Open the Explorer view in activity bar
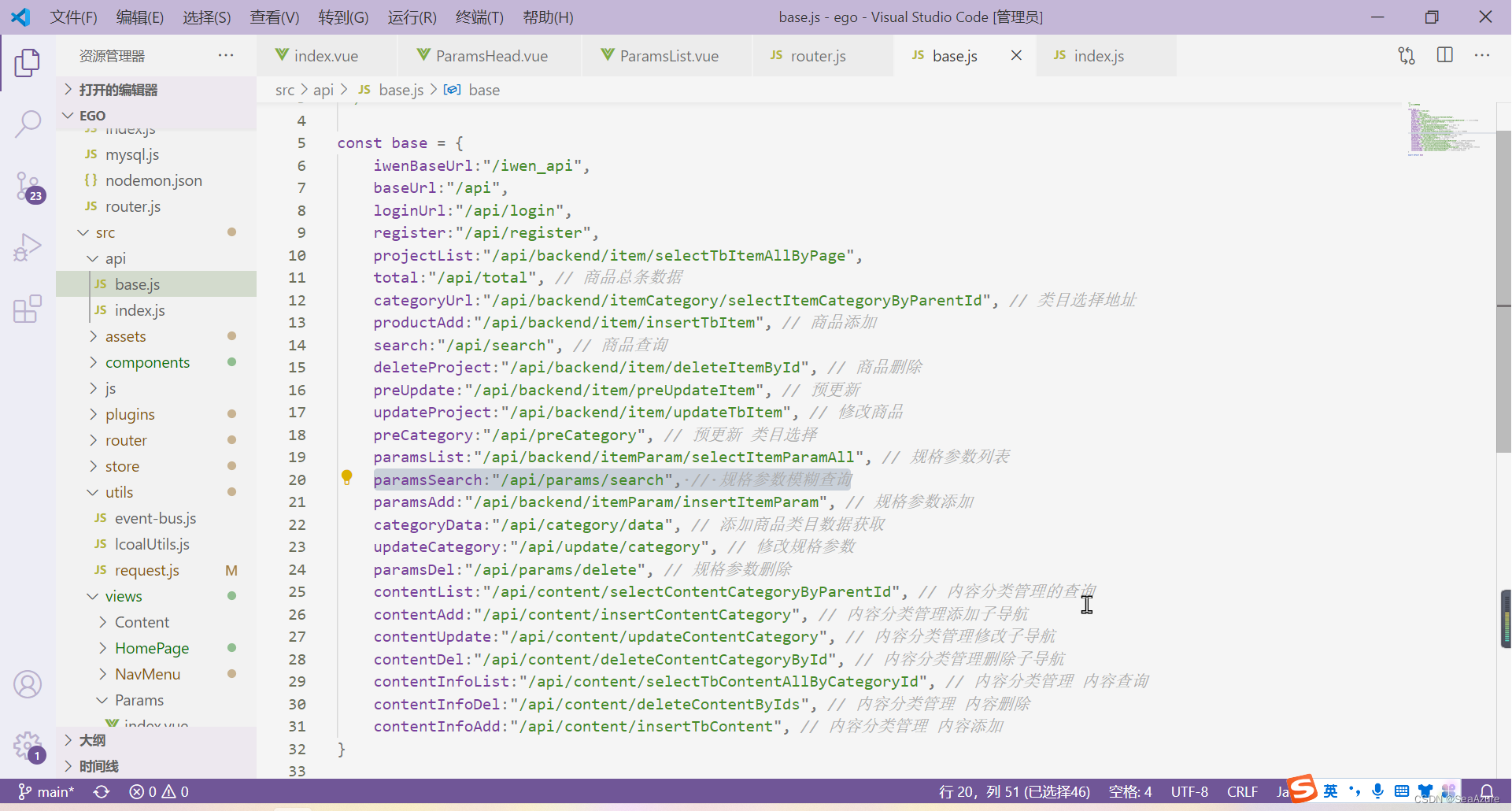Image resolution: width=1512 pixels, height=811 pixels. point(28,63)
